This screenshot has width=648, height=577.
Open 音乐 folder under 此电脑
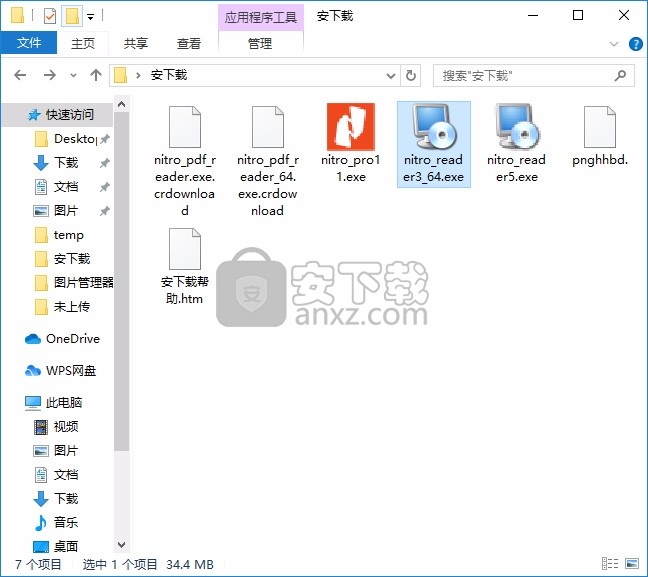pos(55,522)
